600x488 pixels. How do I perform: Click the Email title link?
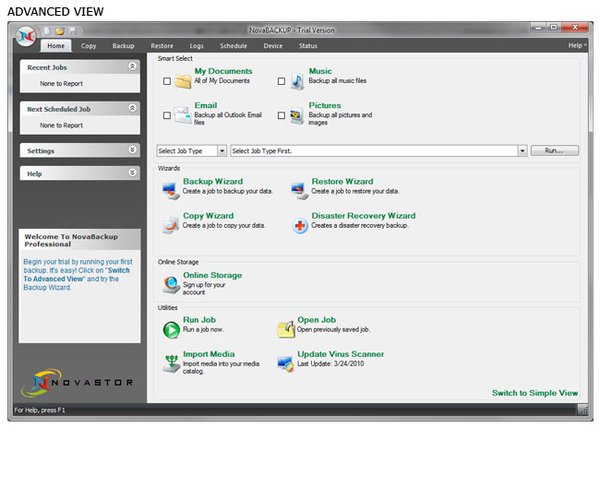(205, 105)
